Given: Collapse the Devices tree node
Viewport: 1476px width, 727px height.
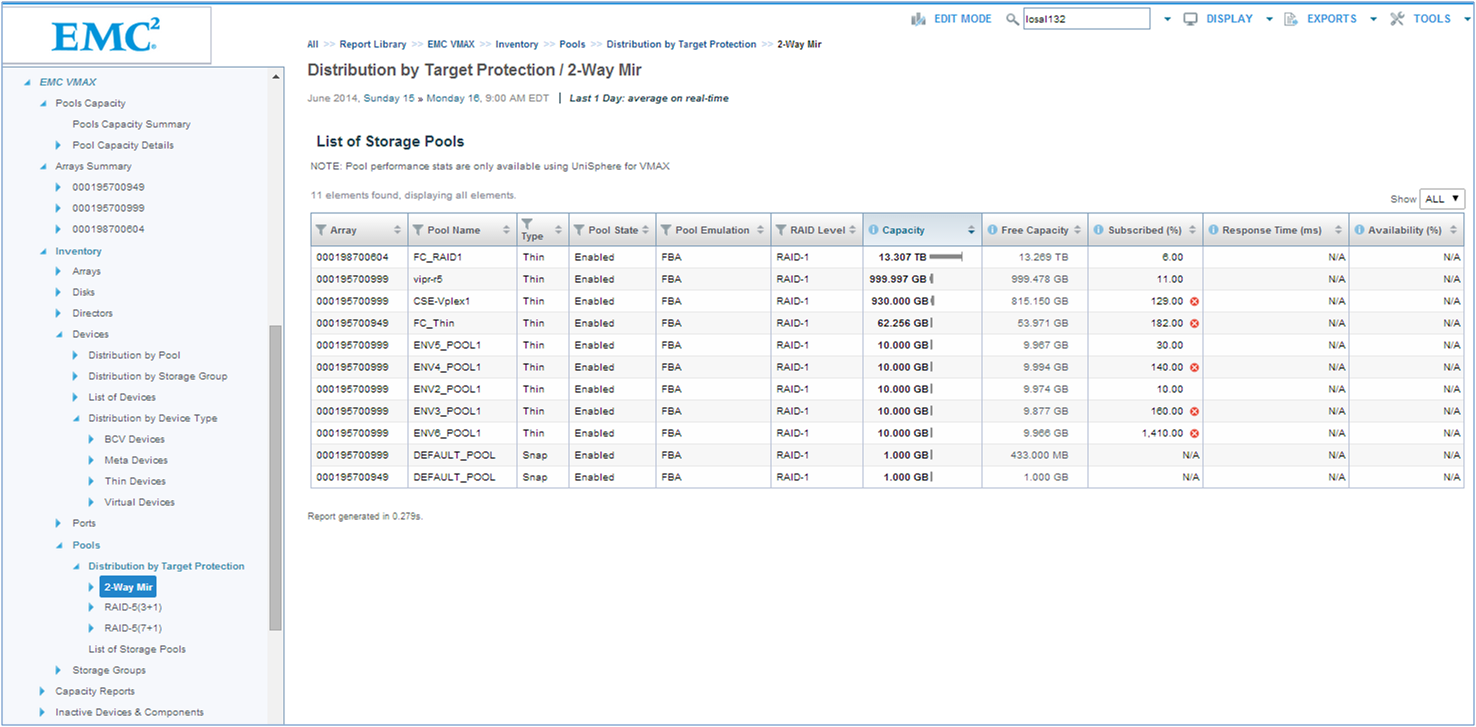Looking at the screenshot, I should 59,334.
